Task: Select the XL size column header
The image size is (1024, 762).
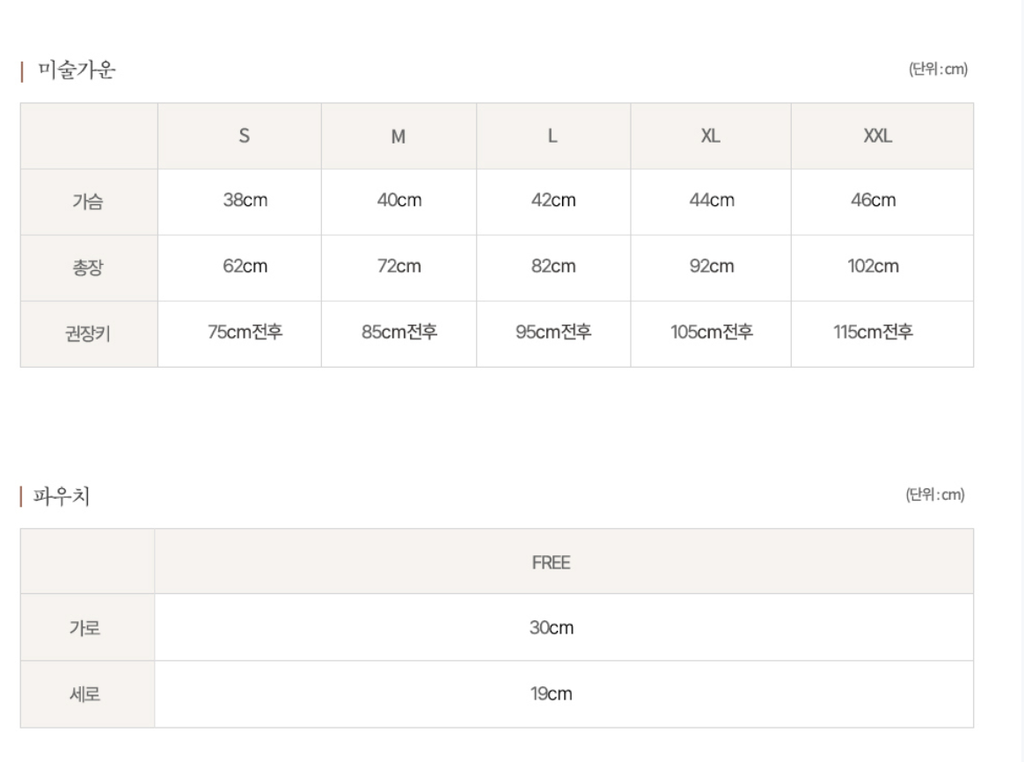Action: point(710,136)
